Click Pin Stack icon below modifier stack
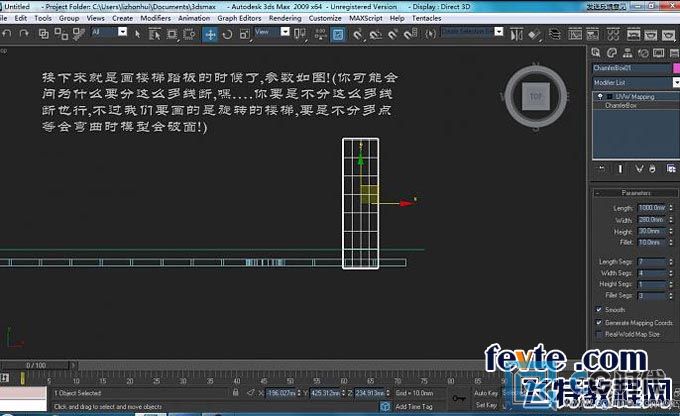This screenshot has width=680, height=416. pos(602,169)
